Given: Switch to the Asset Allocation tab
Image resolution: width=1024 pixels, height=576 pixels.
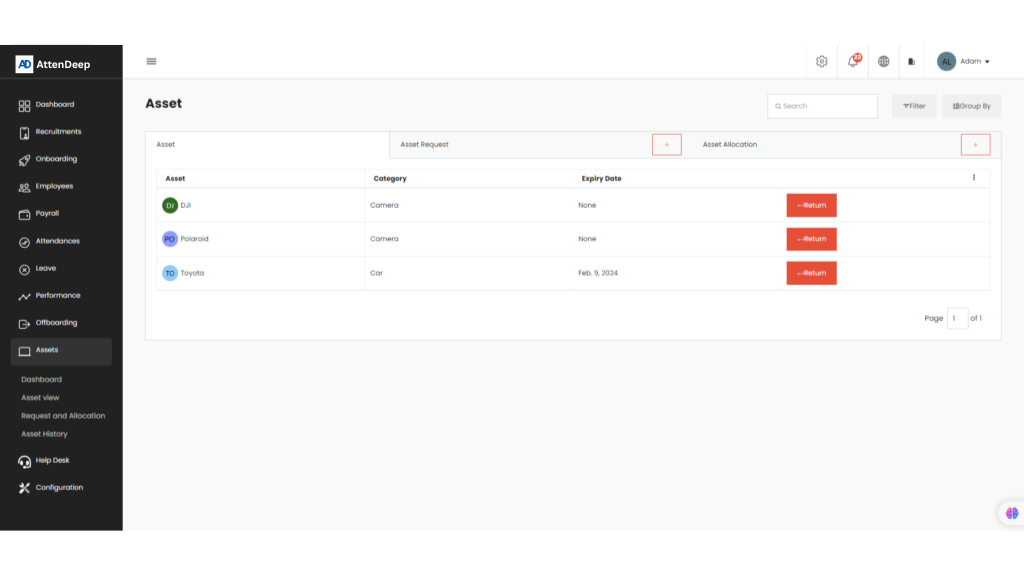Looking at the screenshot, I should 730,145.
